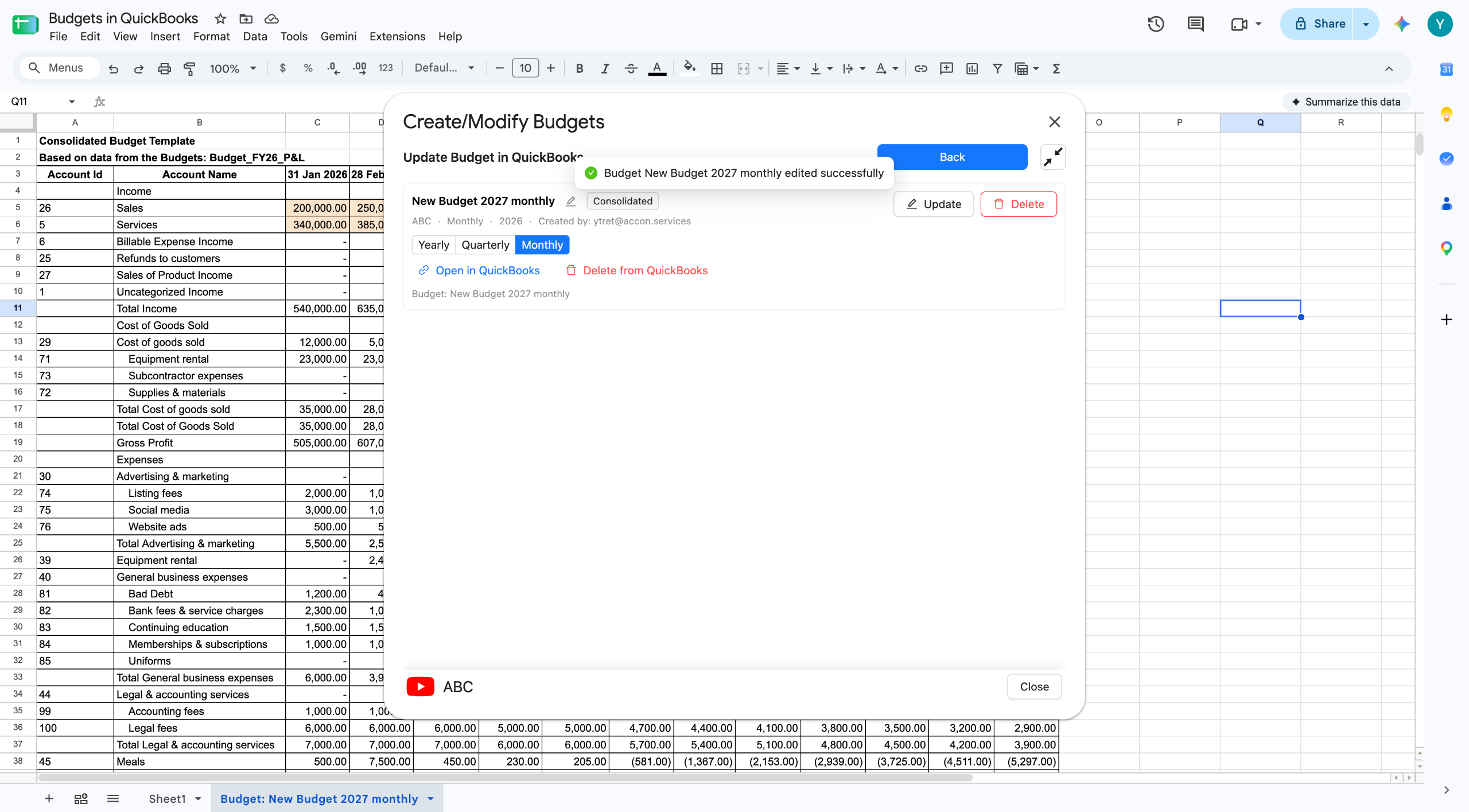Image resolution: width=1469 pixels, height=812 pixels.
Task: Open version history clock icon
Action: (1156, 24)
